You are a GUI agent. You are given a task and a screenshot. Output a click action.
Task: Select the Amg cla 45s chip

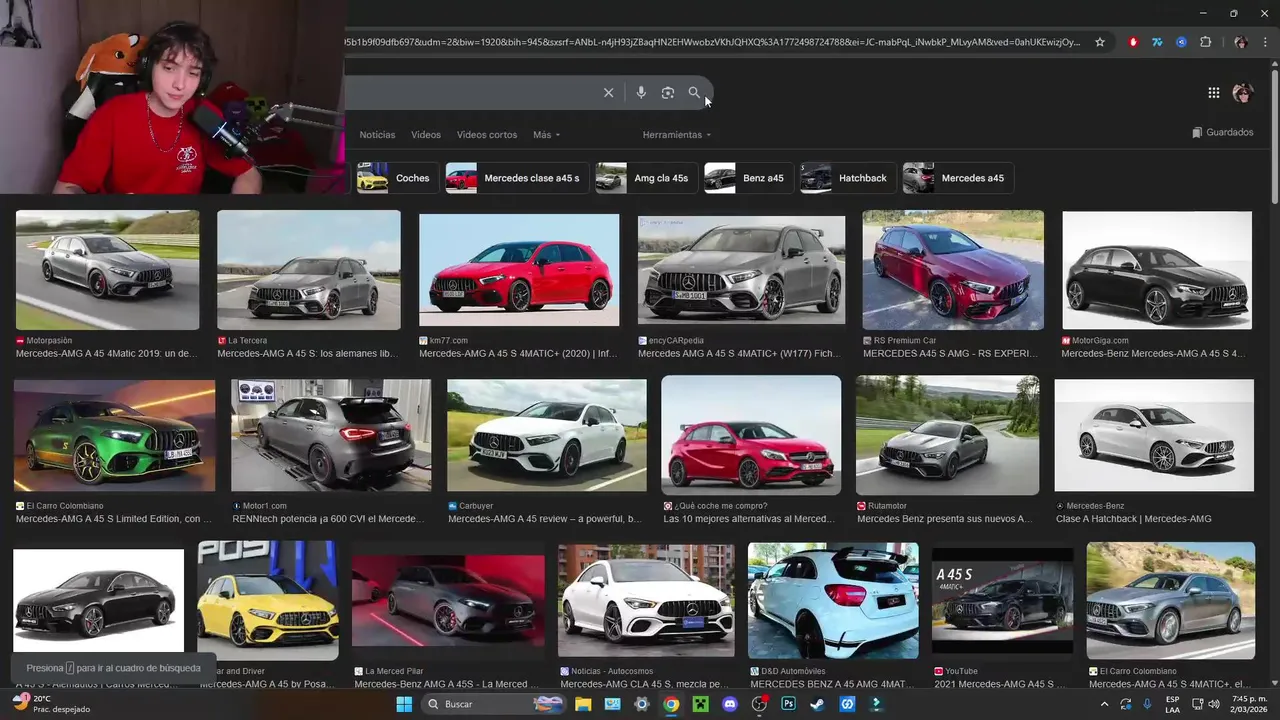click(645, 178)
